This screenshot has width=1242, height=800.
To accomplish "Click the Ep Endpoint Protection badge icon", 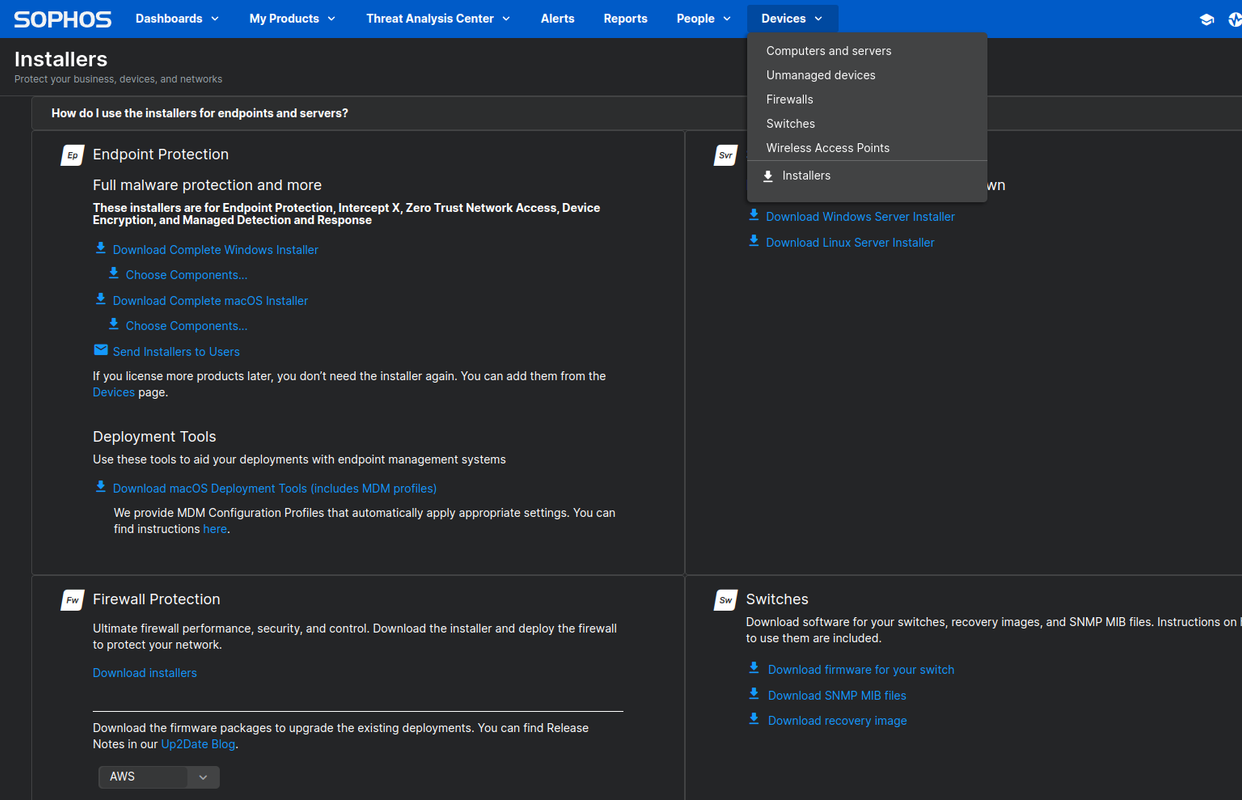I will pyautogui.click(x=71, y=155).
